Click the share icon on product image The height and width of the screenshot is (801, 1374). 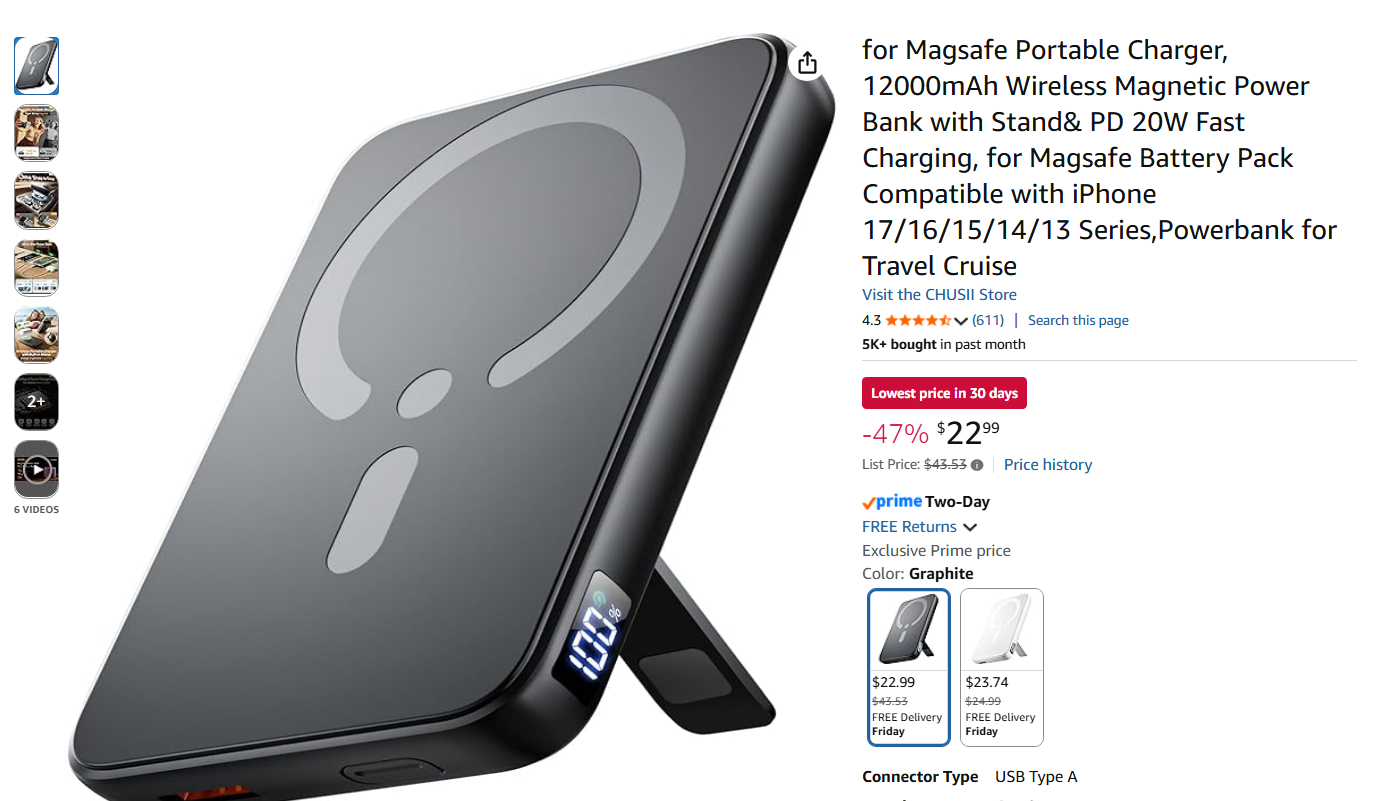click(807, 63)
